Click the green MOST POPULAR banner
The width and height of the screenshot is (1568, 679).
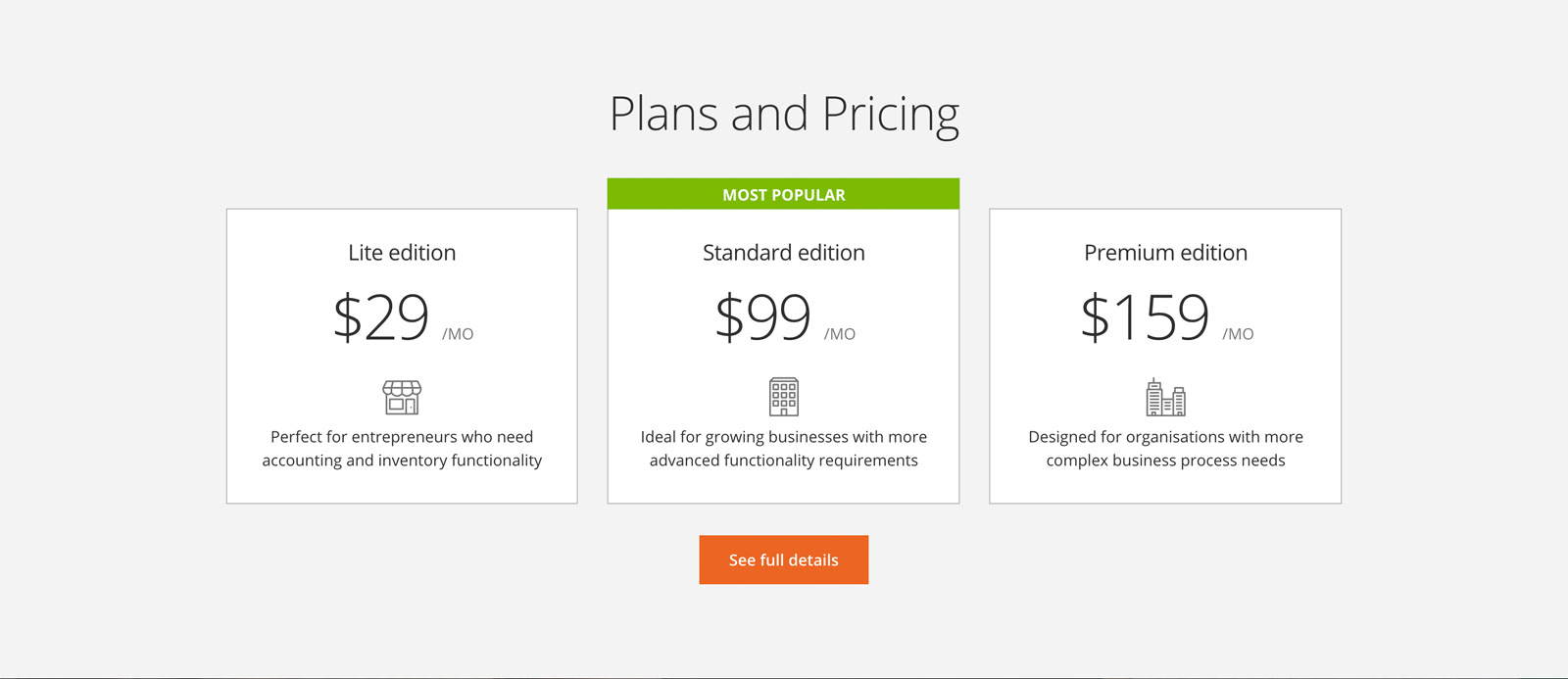pyautogui.click(x=784, y=194)
